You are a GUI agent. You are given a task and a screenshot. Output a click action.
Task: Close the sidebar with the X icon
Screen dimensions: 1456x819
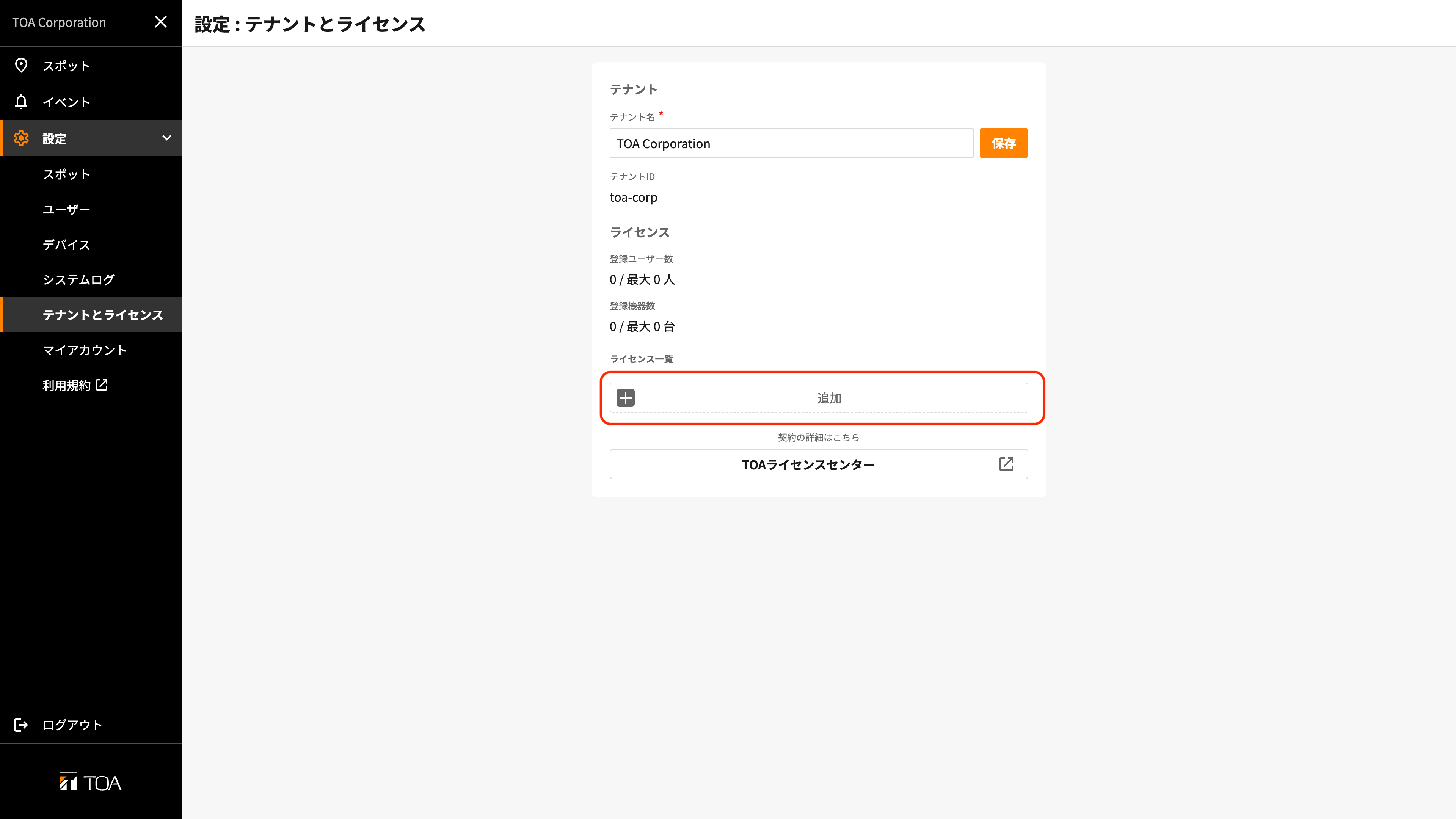160,22
